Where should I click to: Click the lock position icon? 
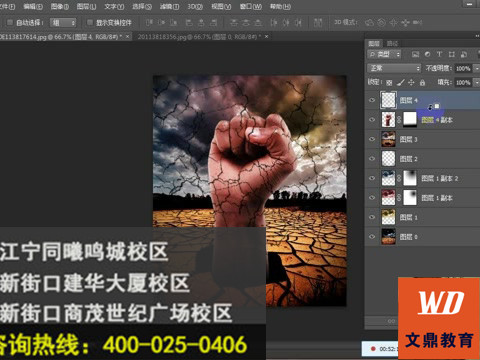point(411,82)
